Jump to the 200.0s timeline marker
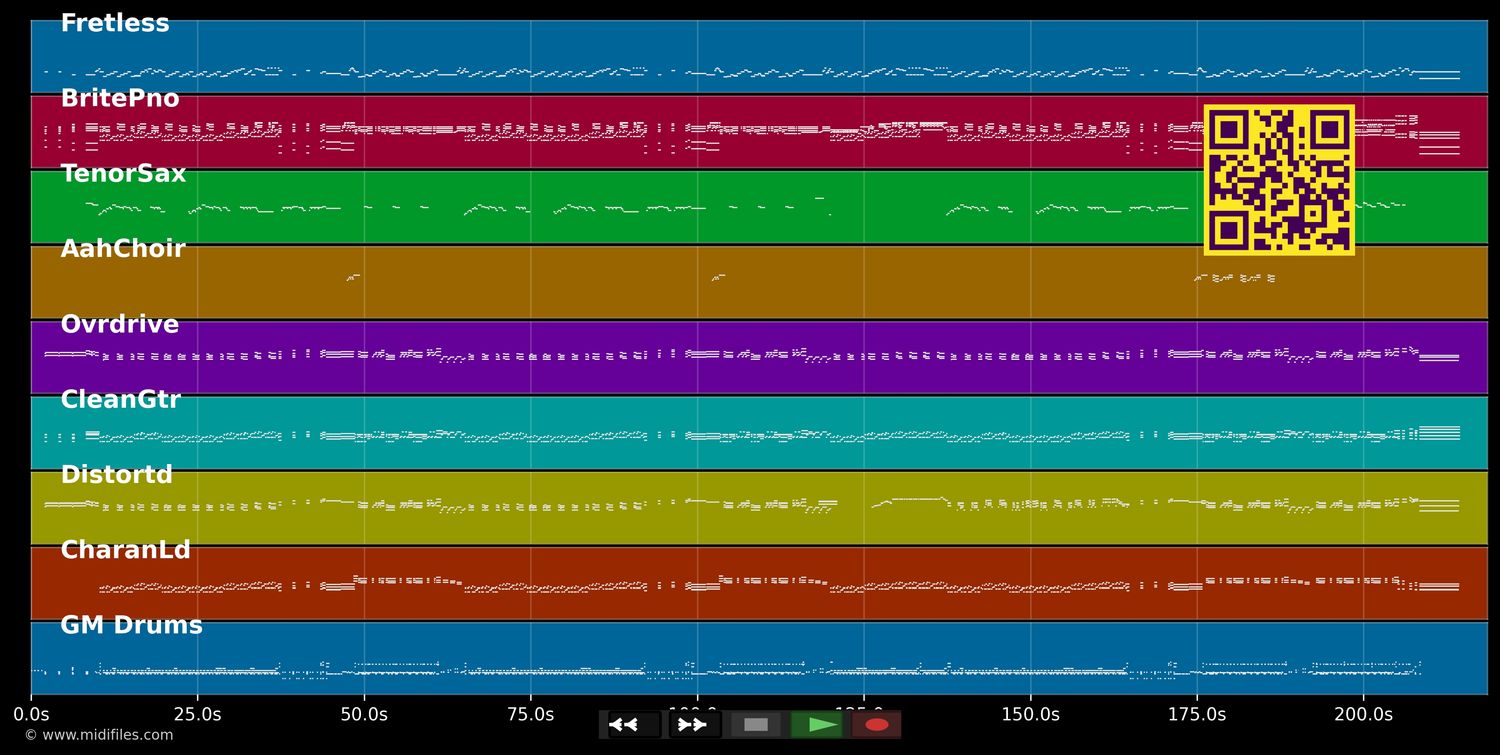The image size is (1500, 755). click(x=1363, y=715)
